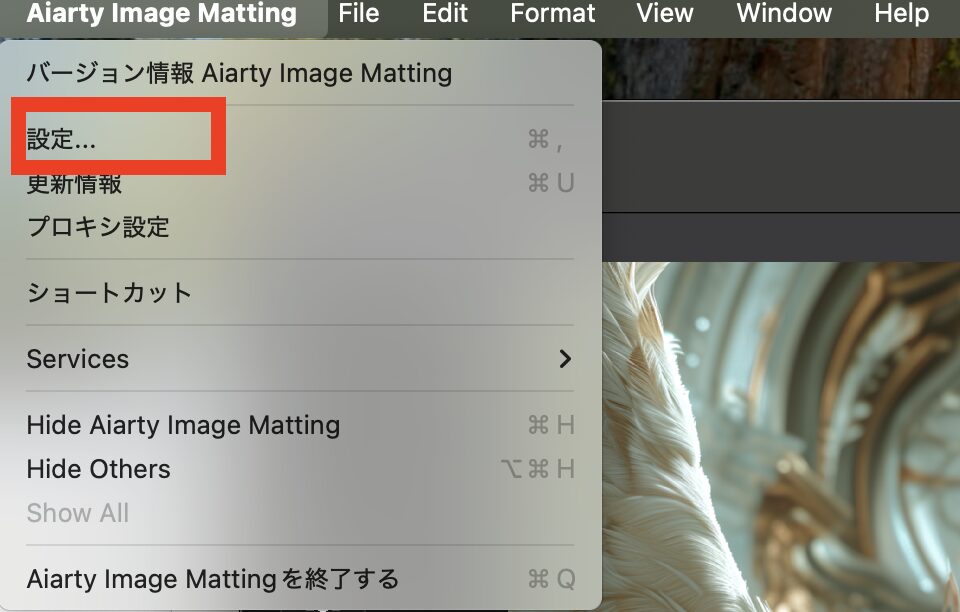Open プロキシ設定 menu item
960x612 pixels.
(300, 226)
